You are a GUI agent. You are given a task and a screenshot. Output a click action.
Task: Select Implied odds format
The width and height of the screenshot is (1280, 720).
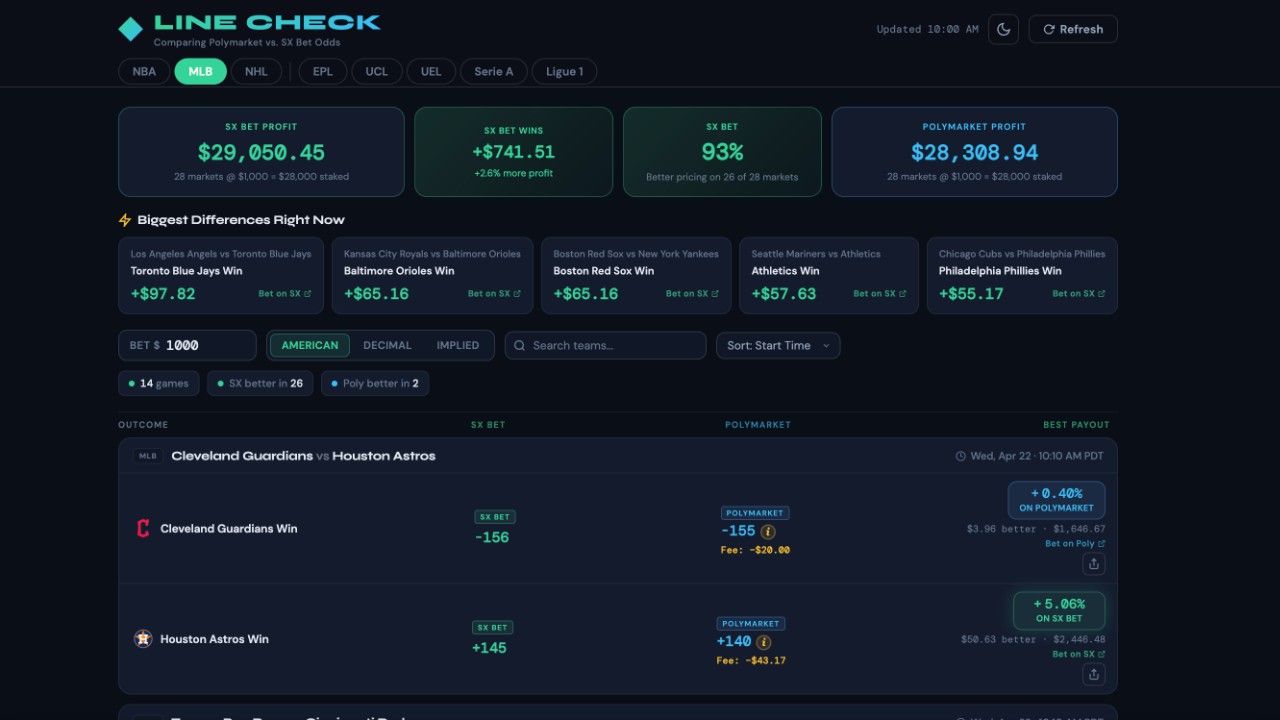coord(458,345)
